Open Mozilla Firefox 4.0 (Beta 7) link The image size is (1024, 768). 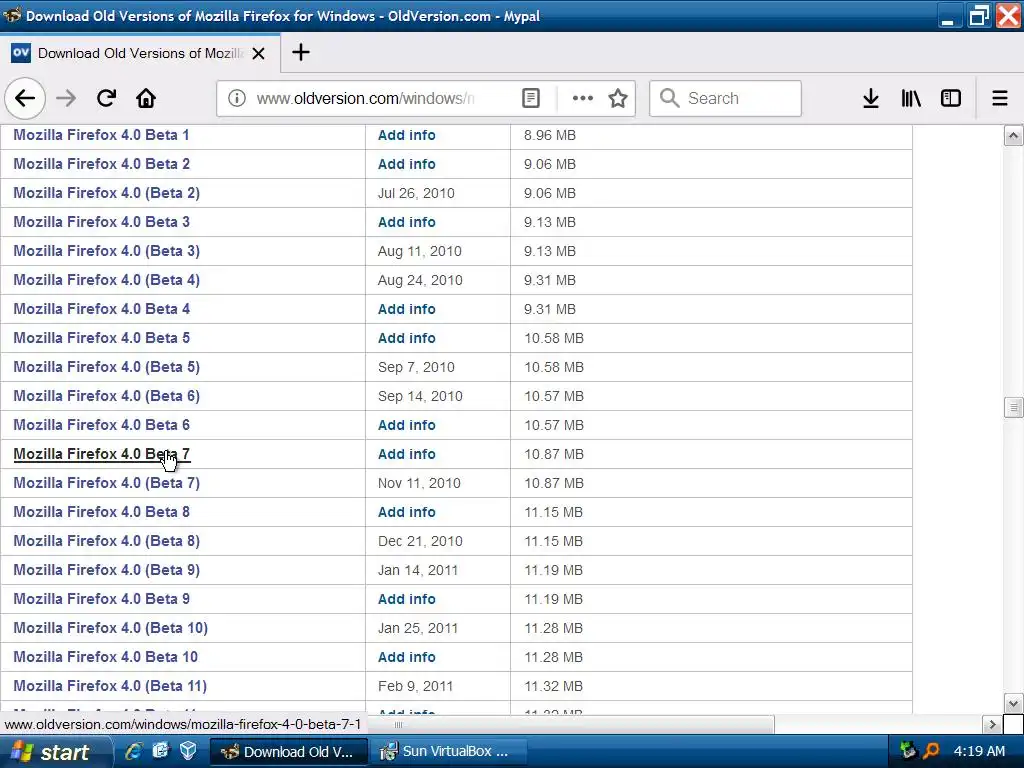(106, 483)
